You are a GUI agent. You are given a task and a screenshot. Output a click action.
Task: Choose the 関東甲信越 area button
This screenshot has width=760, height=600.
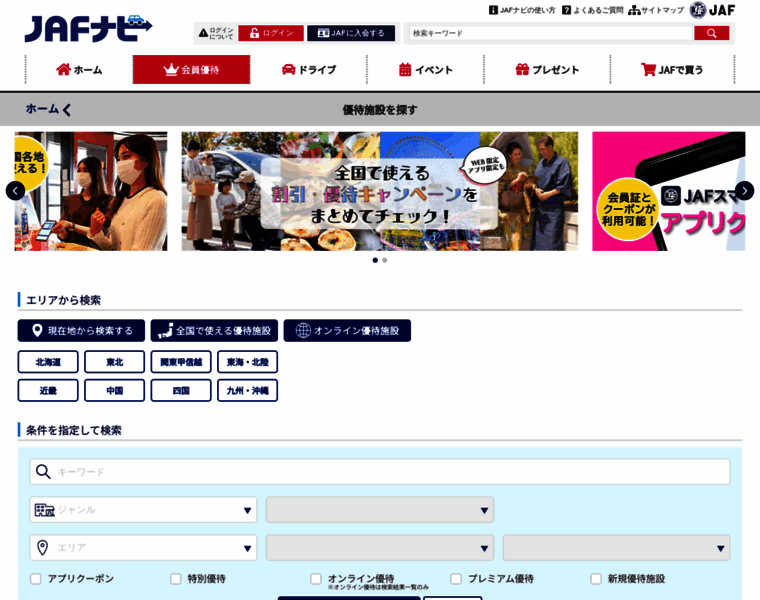(181, 362)
